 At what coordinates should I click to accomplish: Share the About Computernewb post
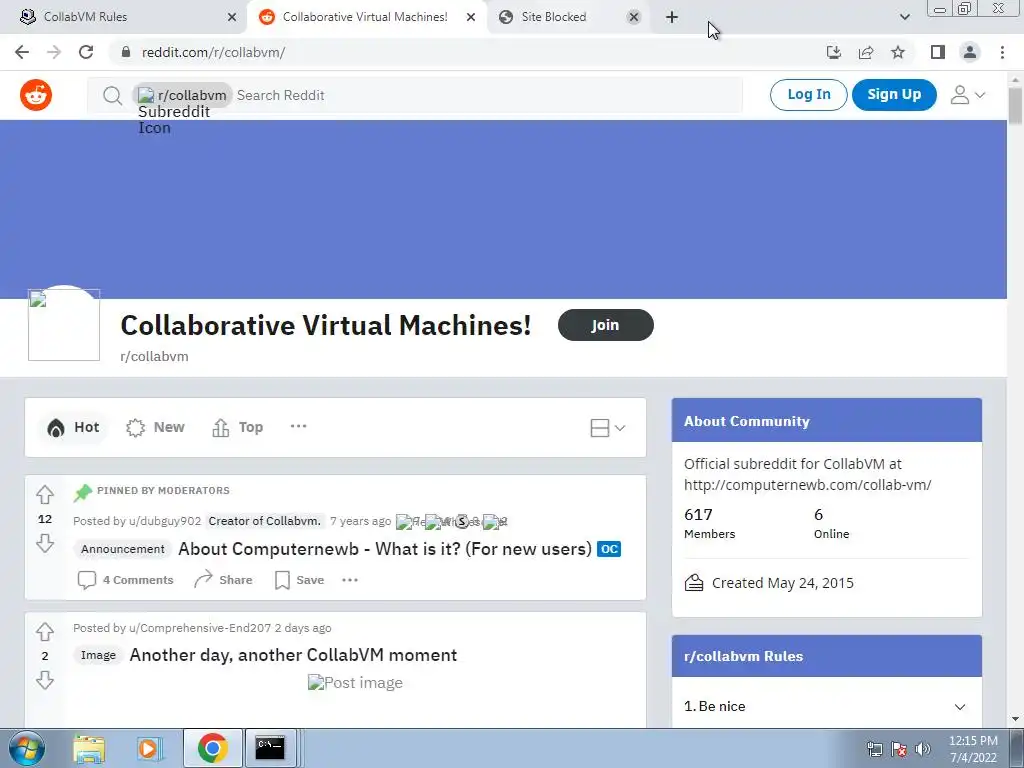click(223, 580)
